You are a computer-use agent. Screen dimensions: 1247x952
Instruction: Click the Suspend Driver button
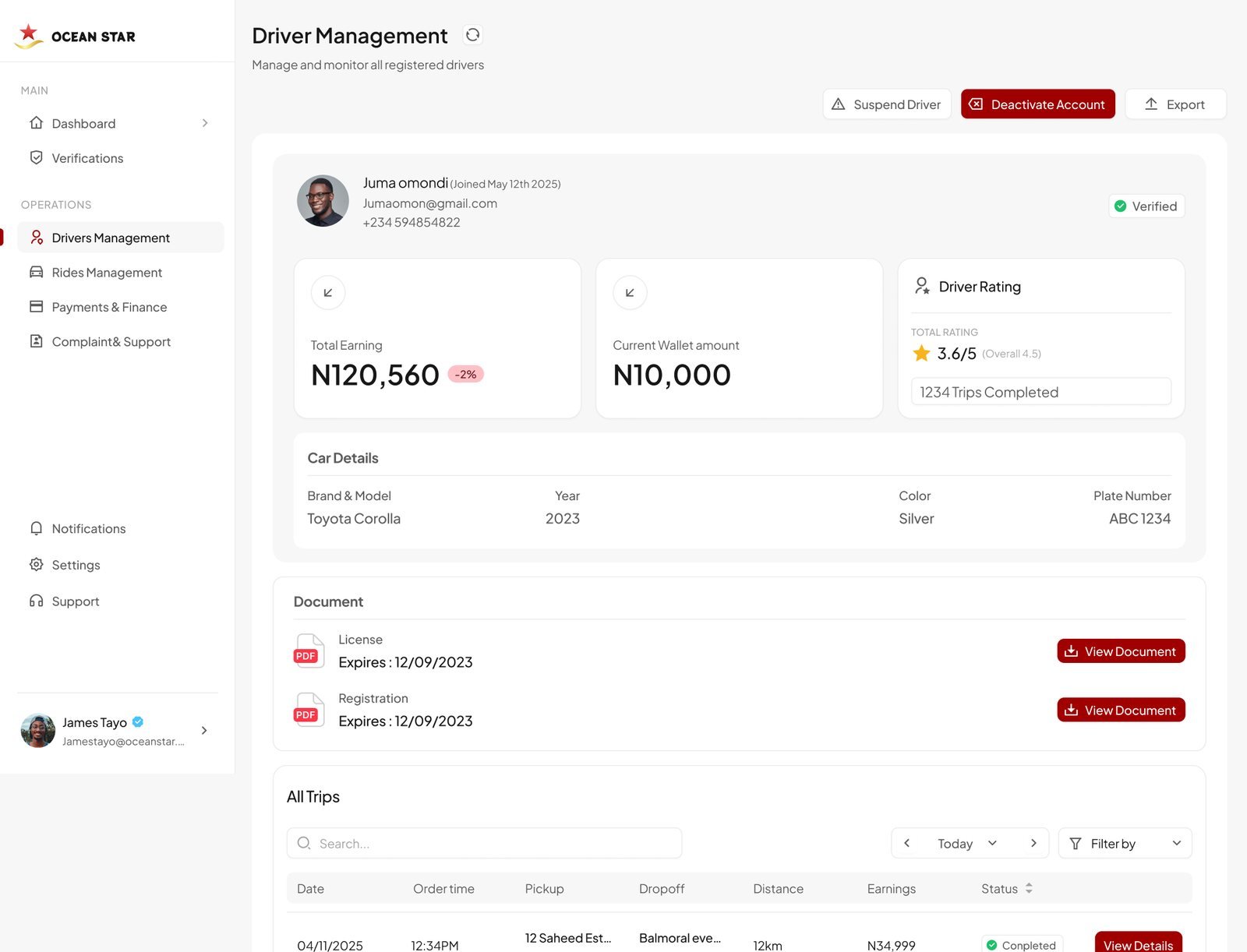click(x=886, y=104)
